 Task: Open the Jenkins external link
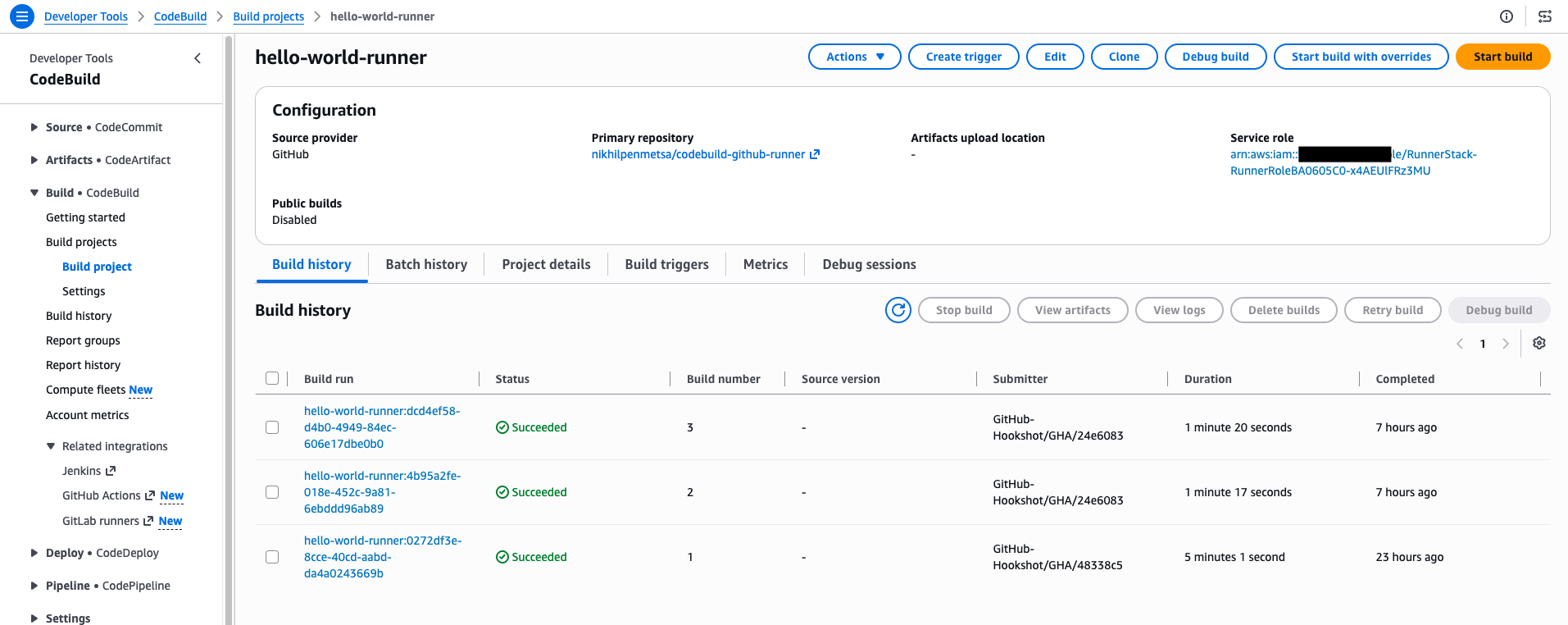[89, 471]
